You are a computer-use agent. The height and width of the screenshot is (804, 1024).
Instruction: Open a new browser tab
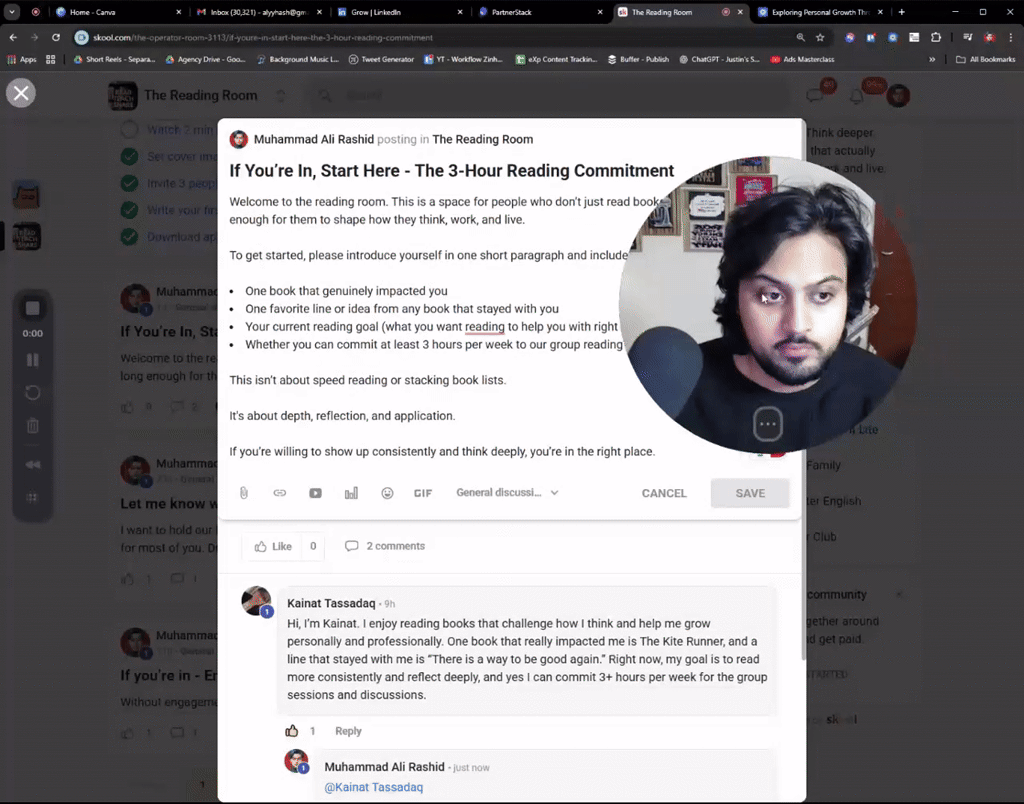901,12
